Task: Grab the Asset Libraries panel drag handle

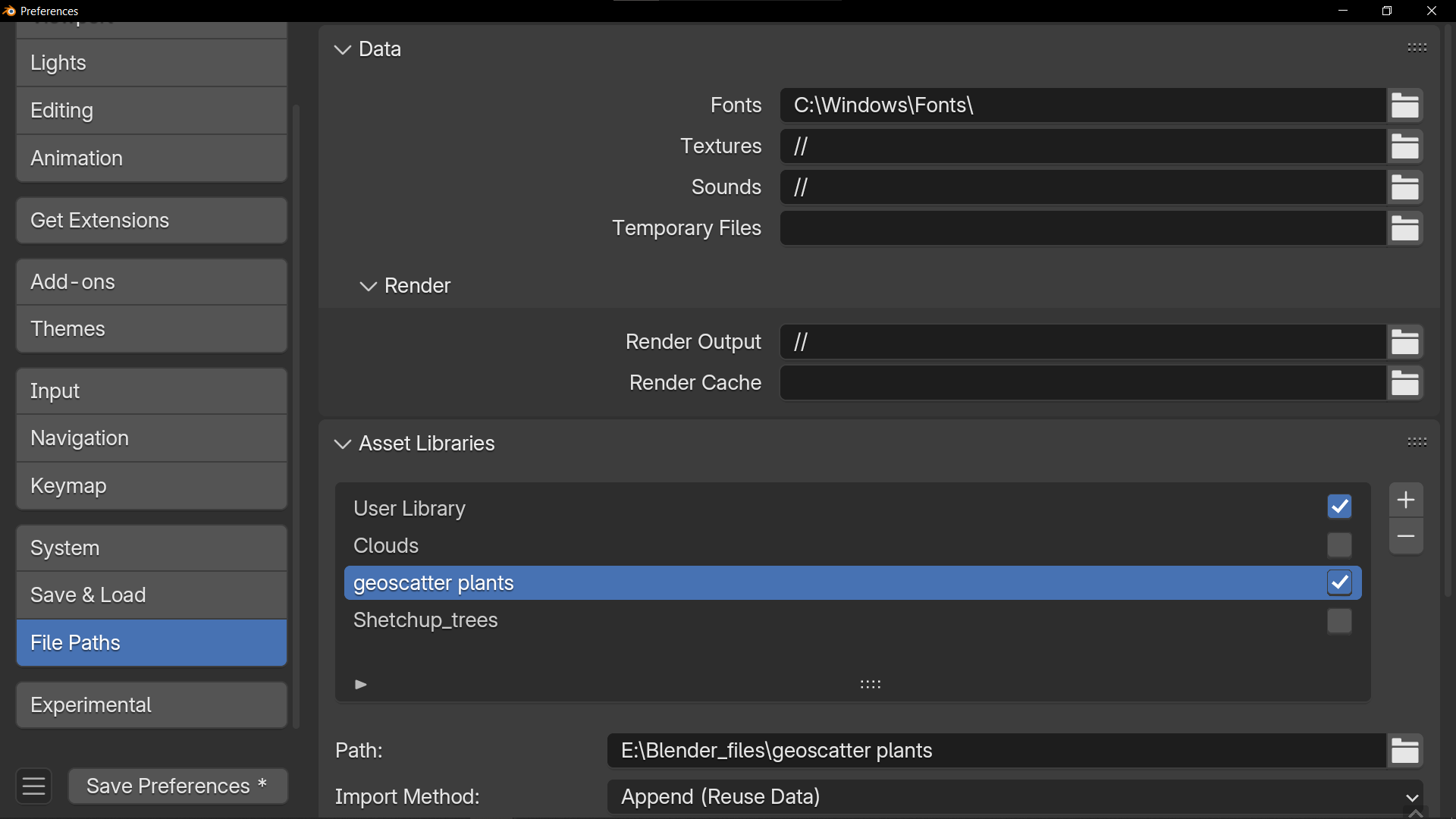Action: 1417,442
